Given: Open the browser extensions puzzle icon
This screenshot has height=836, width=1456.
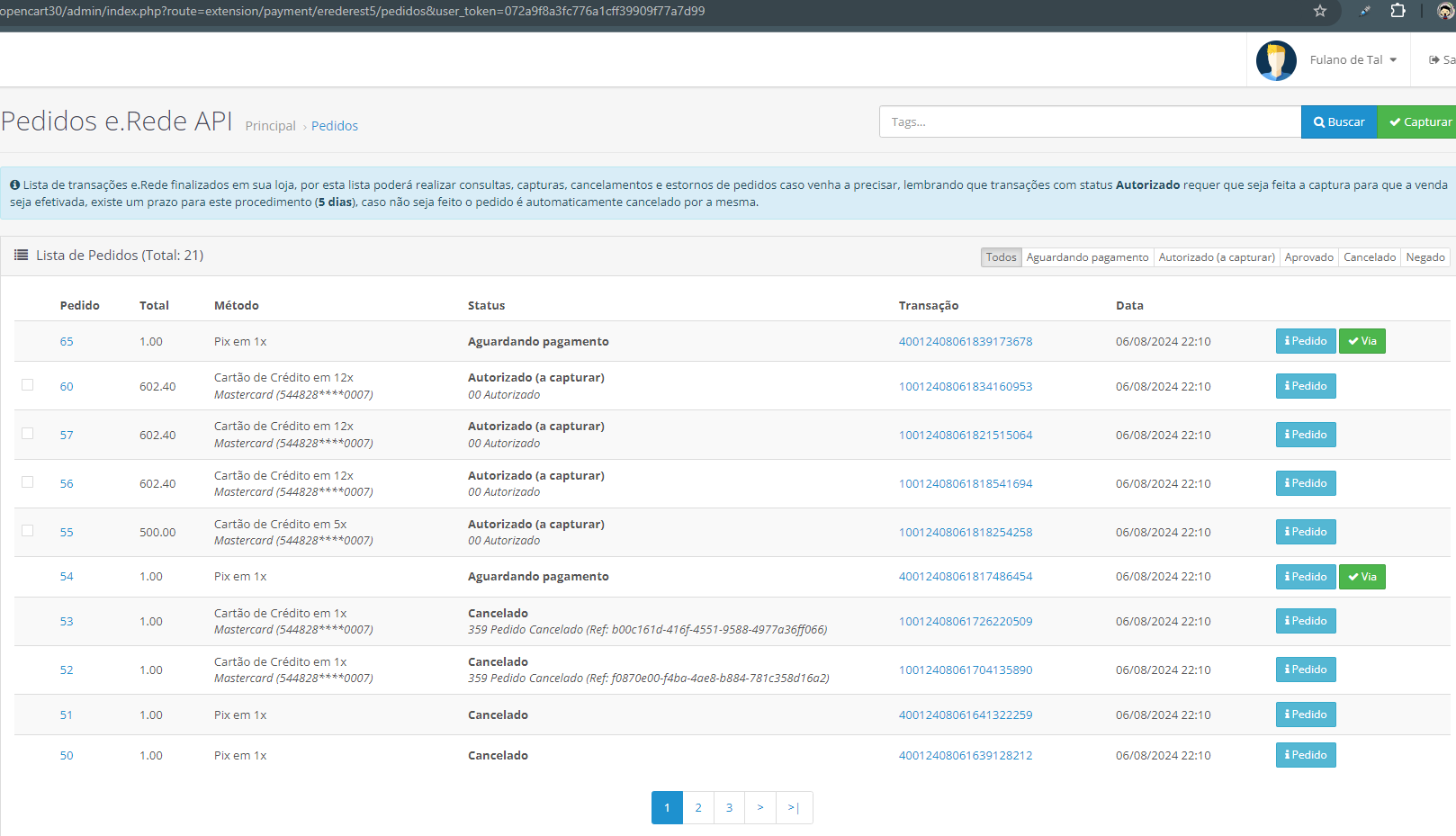Looking at the screenshot, I should coord(1398,11).
